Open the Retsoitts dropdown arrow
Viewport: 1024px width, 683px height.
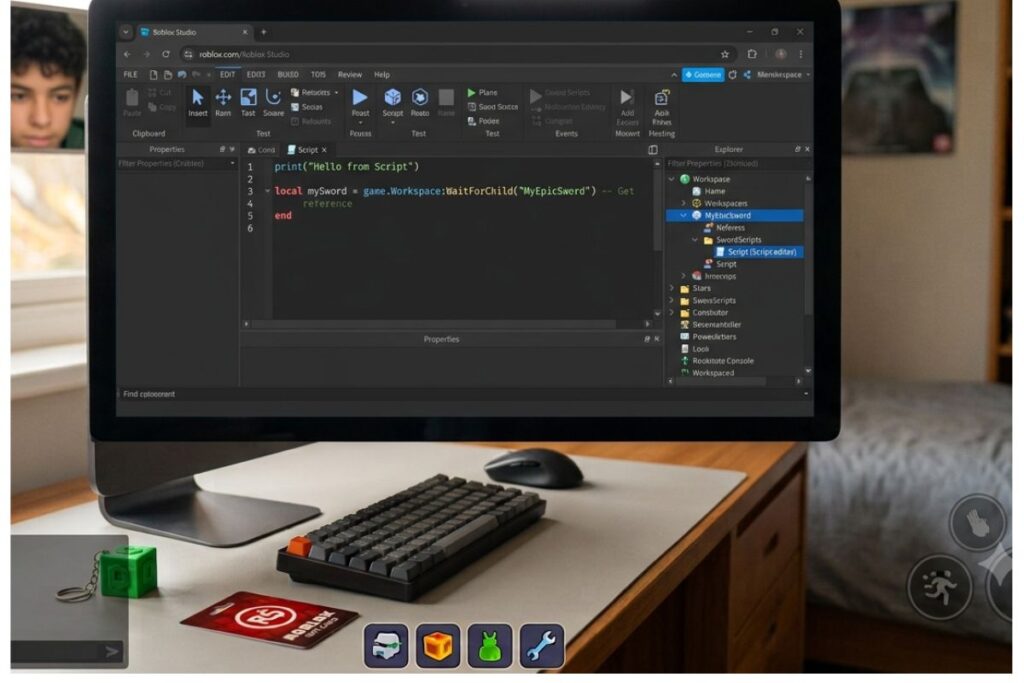336,93
